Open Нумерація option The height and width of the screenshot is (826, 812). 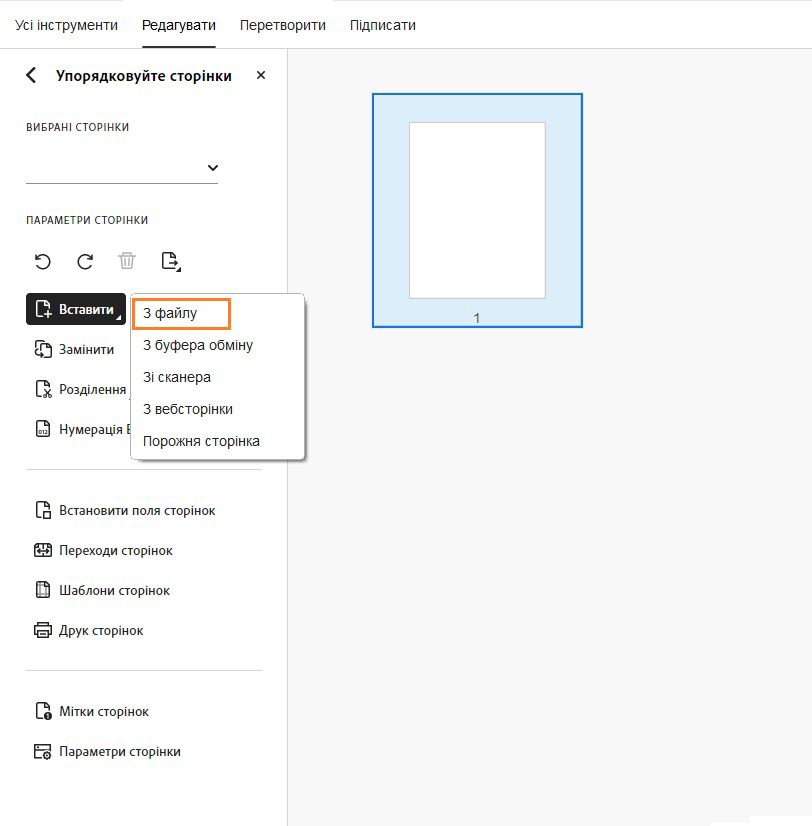point(82,429)
